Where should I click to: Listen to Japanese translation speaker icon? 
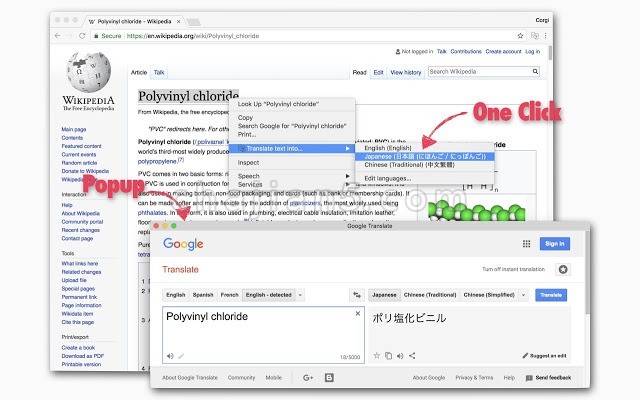point(400,356)
